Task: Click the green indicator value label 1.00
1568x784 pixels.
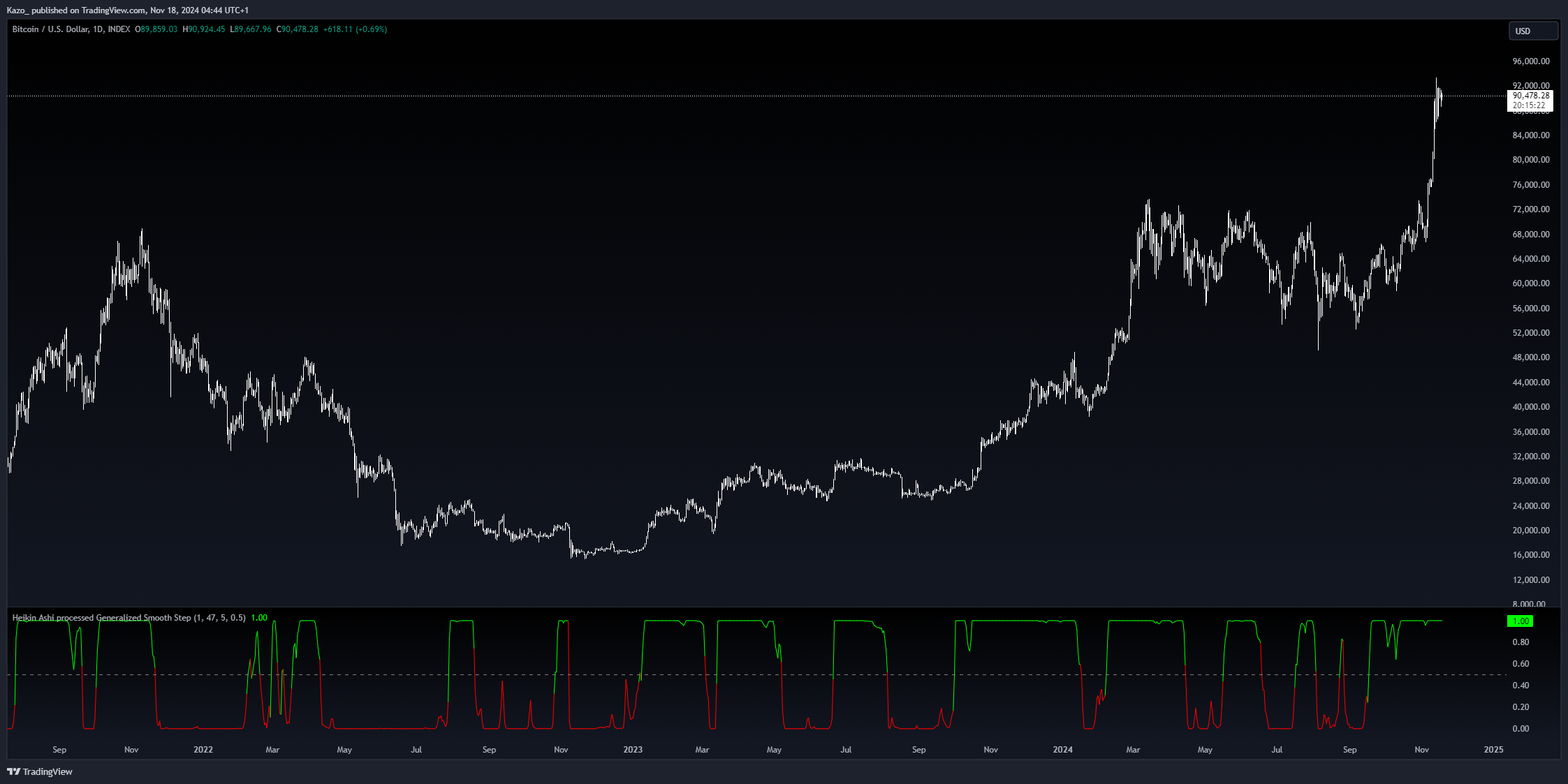Action: (x=1520, y=621)
